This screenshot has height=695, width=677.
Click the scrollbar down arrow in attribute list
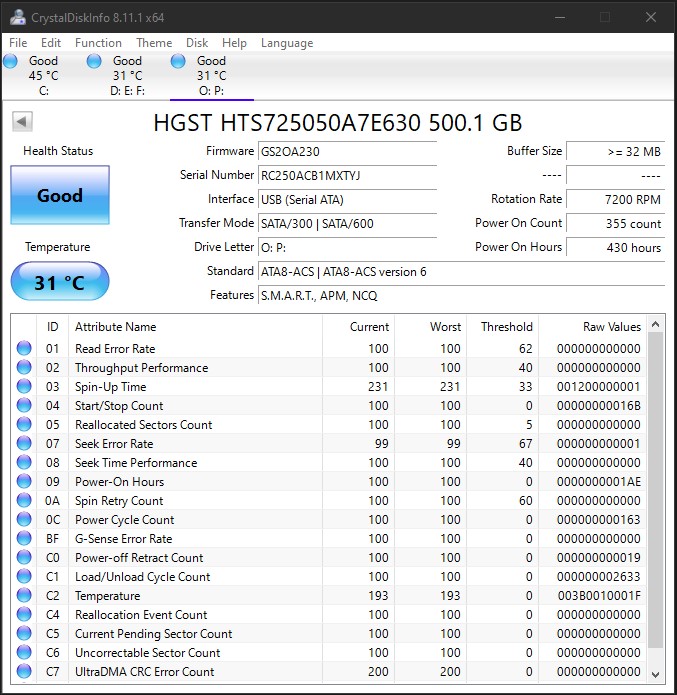point(656,674)
